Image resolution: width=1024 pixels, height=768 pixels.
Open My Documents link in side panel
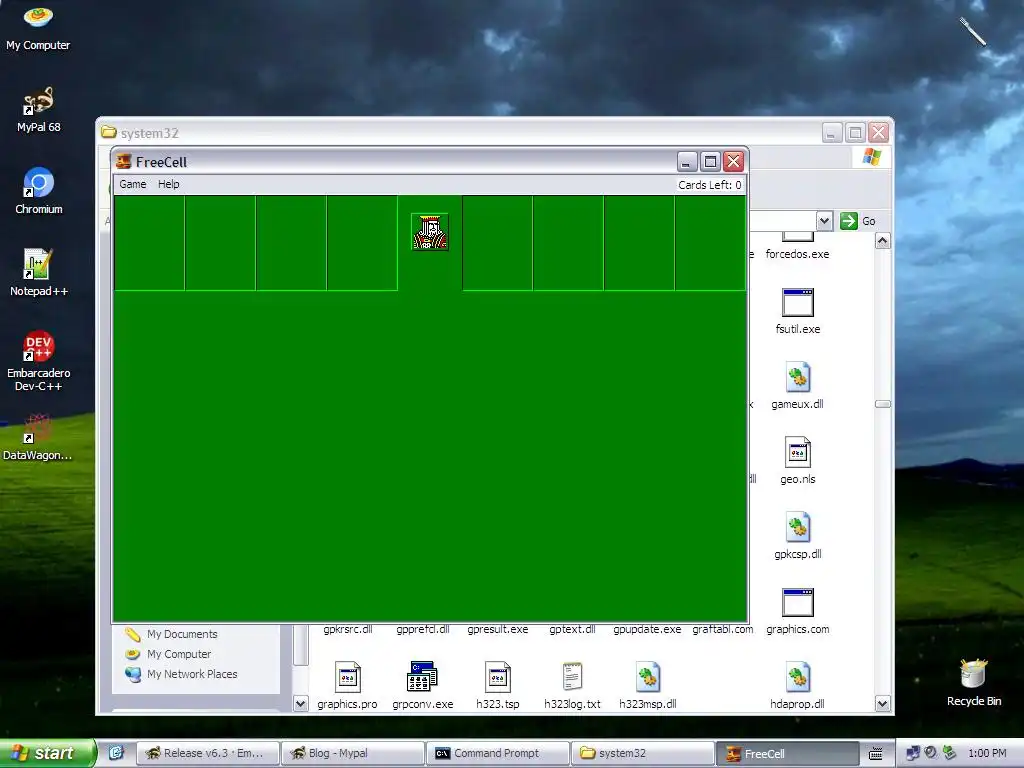(182, 634)
